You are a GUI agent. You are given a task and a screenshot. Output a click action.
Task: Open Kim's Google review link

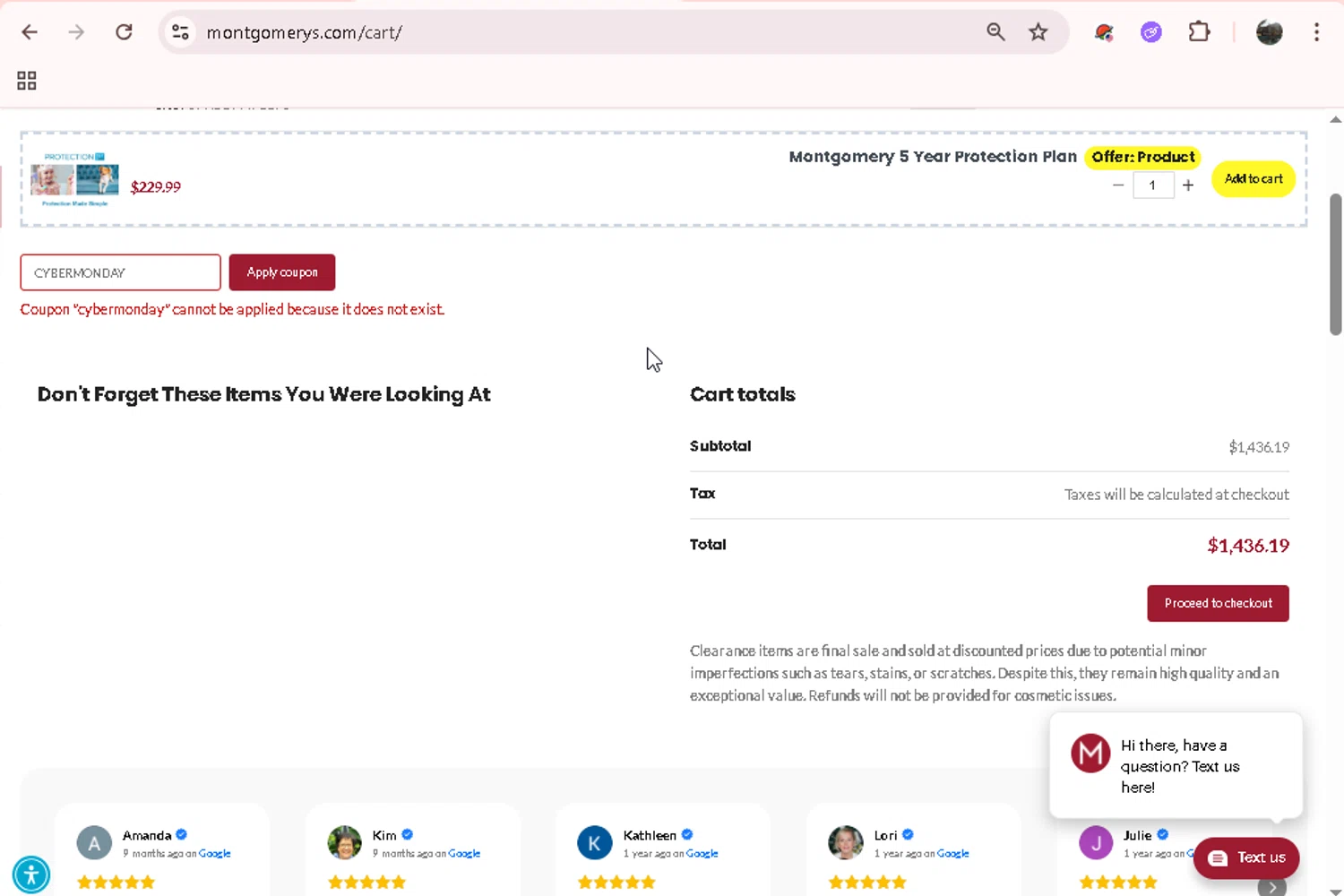[464, 854]
